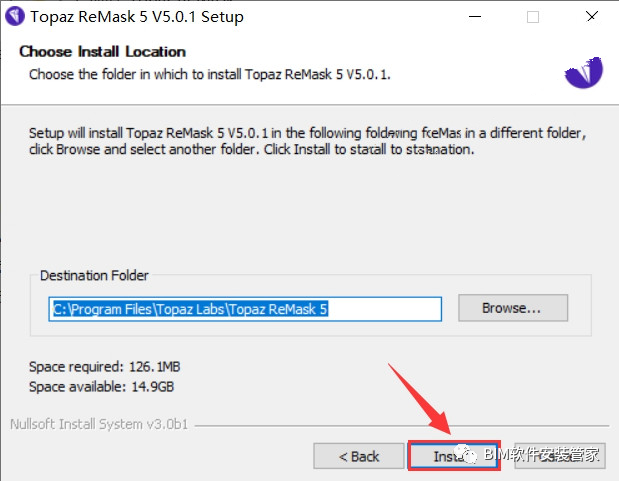Click the Nullsoft Install System v3.0b1 label
The height and width of the screenshot is (481, 619).
pos(99,424)
